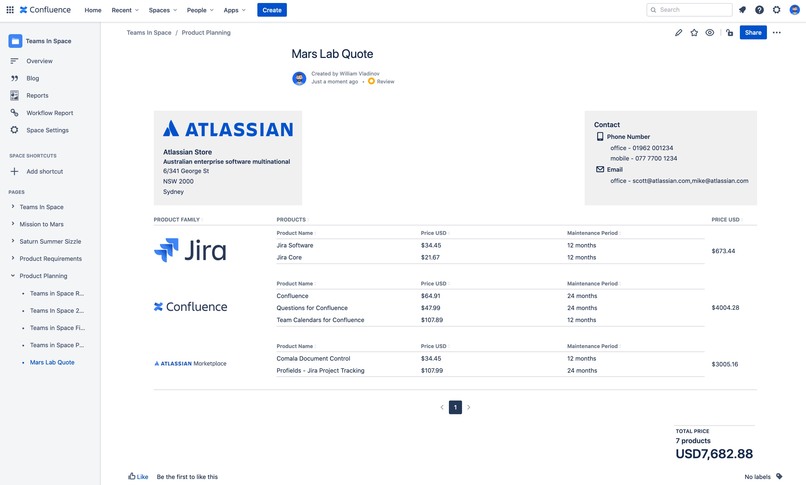Expand Product Requirements tree item
806x485 pixels.
point(13,258)
